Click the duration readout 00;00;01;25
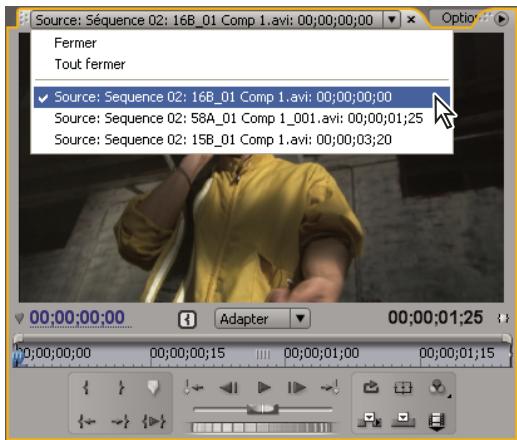The width and height of the screenshot is (517, 440). click(435, 317)
